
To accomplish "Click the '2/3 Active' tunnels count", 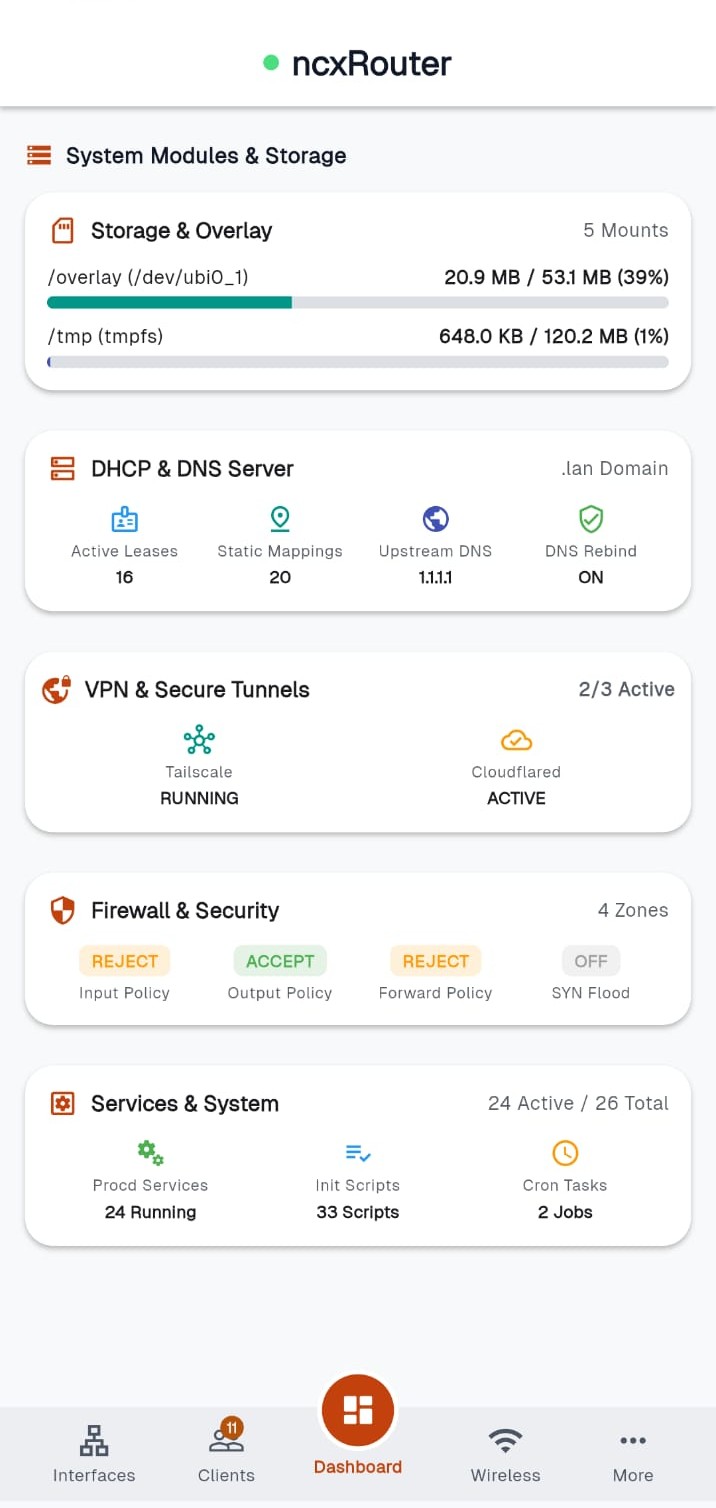I will (x=626, y=689).
